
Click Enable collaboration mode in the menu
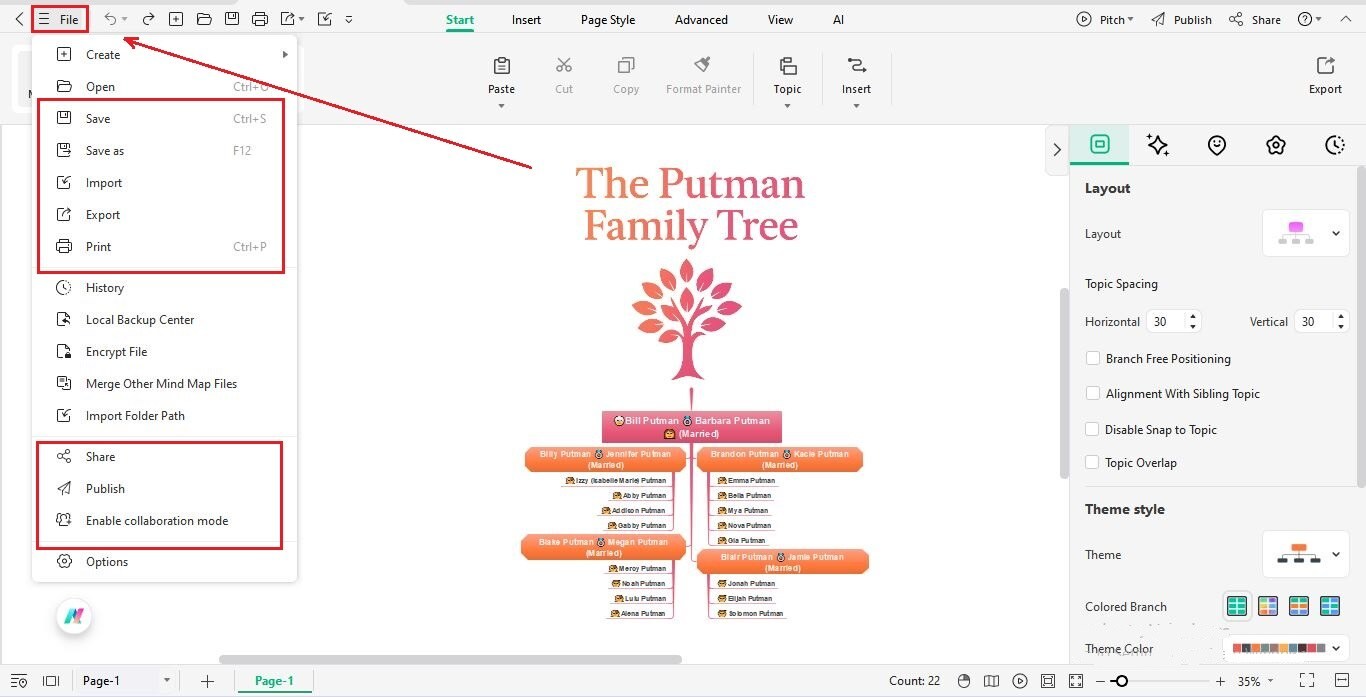coord(157,520)
